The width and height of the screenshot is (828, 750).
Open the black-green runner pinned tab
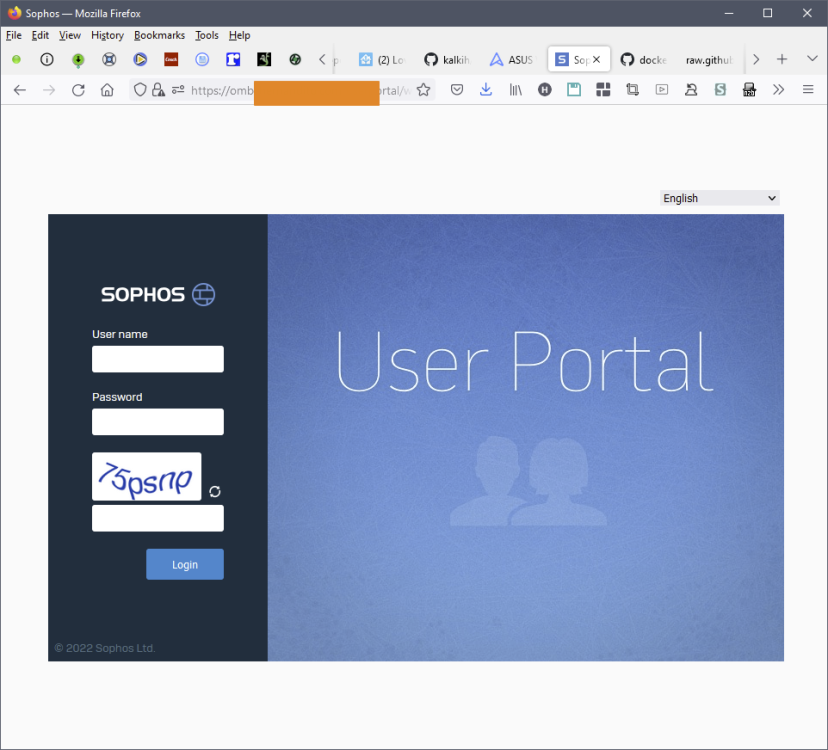point(264,60)
